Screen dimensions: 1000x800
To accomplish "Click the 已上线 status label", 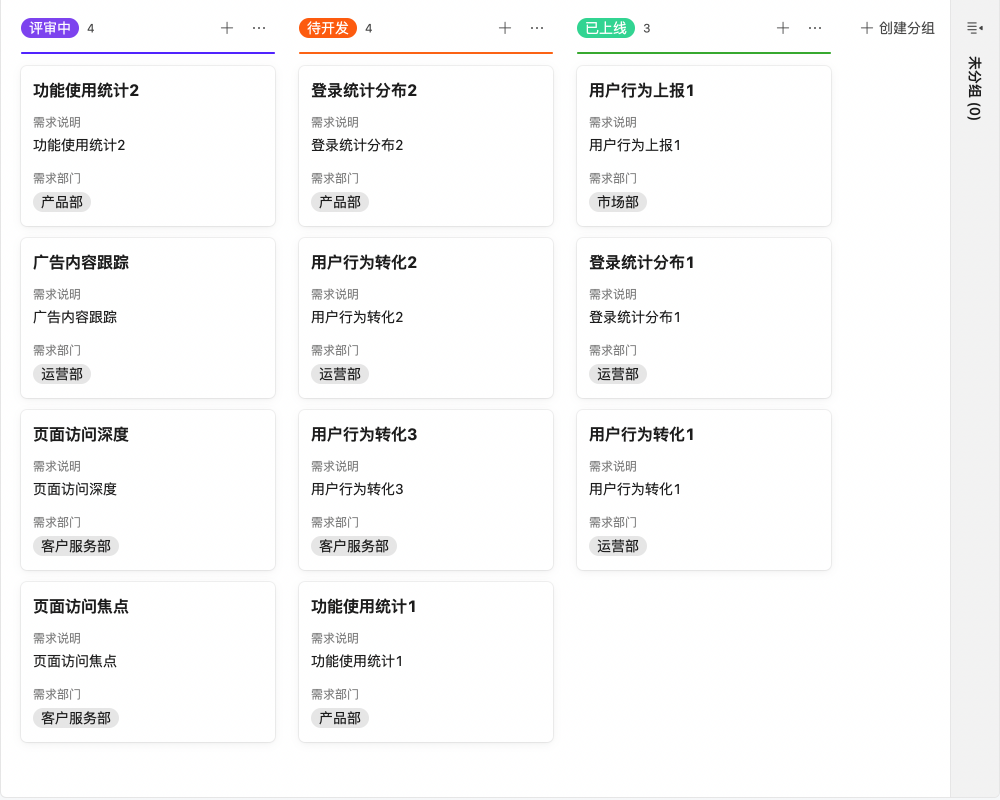I will coord(605,28).
